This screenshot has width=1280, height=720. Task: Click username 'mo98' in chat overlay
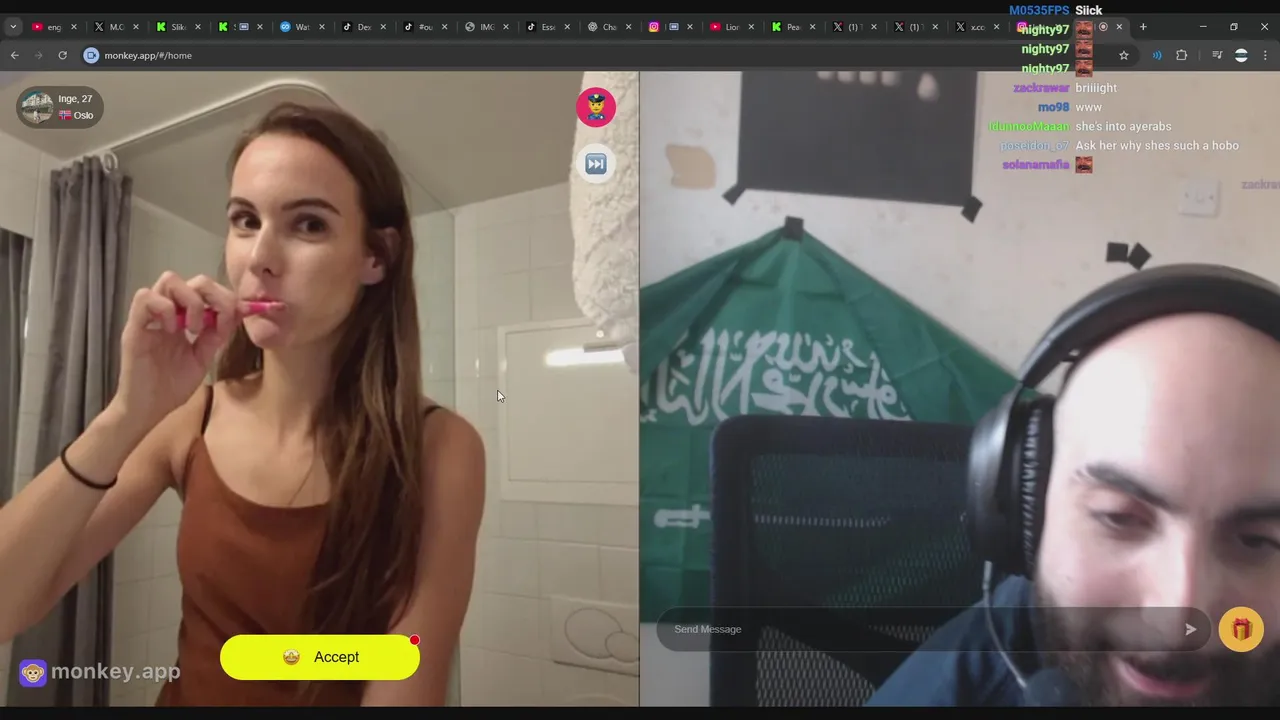click(x=1053, y=107)
